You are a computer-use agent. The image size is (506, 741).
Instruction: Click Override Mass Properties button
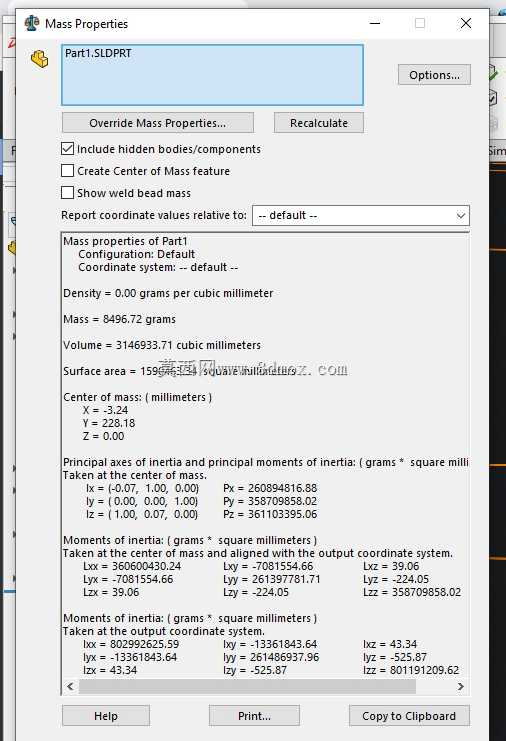point(158,123)
